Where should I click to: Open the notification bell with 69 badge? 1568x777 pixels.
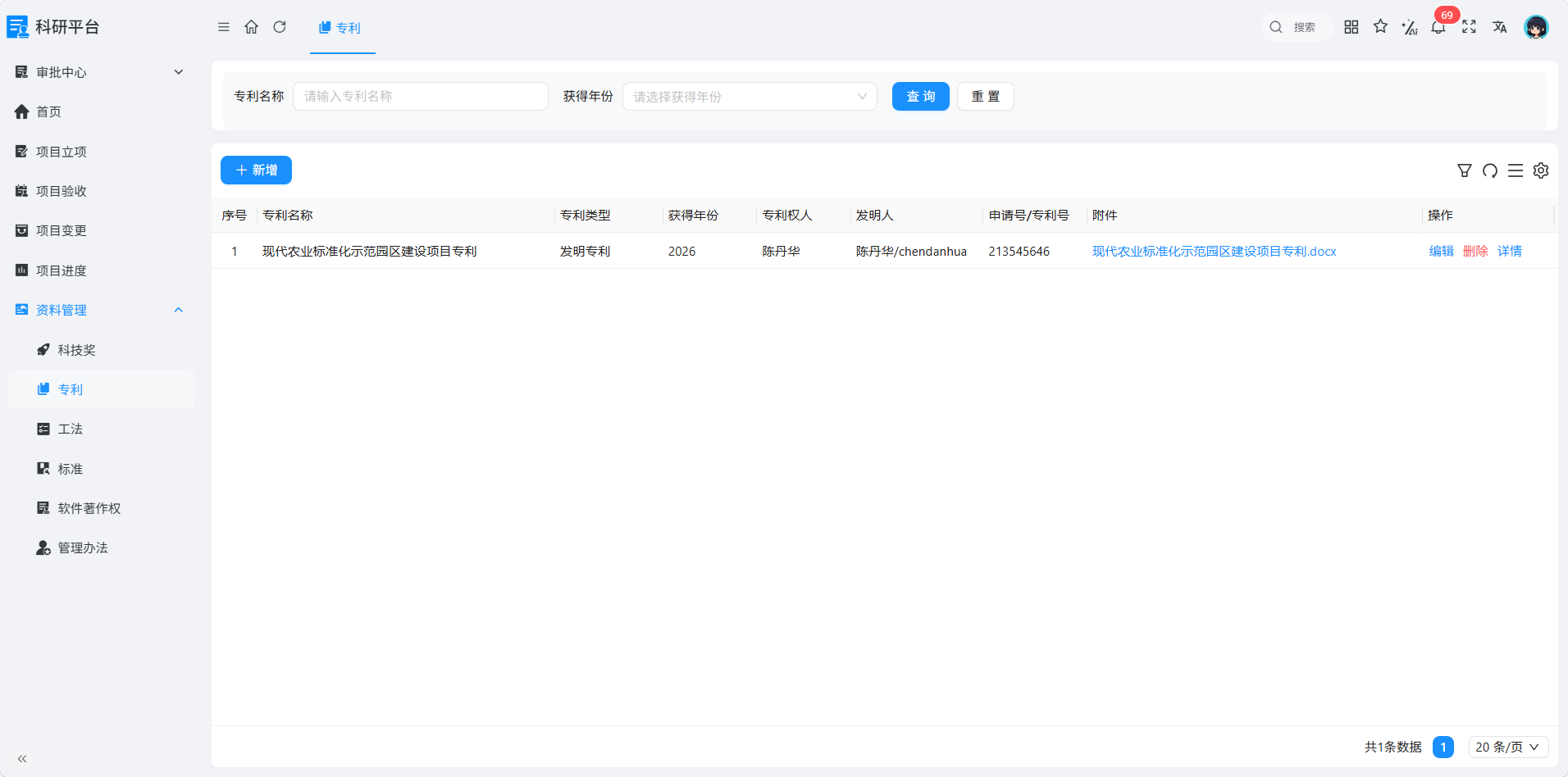(1438, 27)
